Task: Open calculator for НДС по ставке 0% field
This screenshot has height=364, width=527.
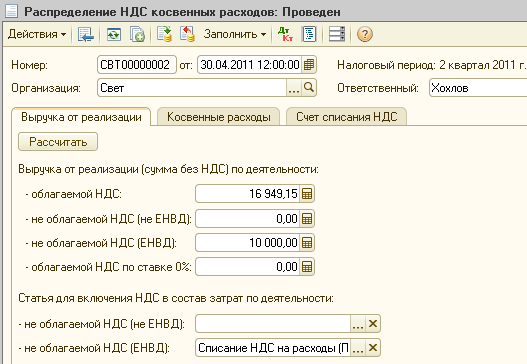Action: [x=307, y=267]
